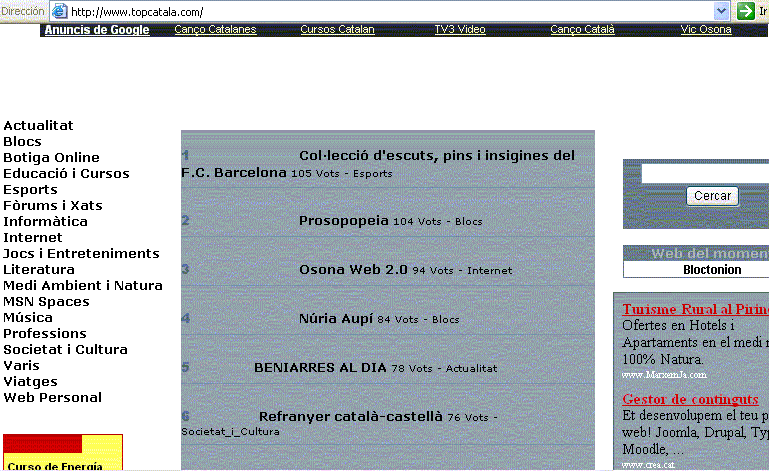Open the TV3 Video ad link
The height and width of the screenshot is (471, 769).
click(x=460, y=29)
